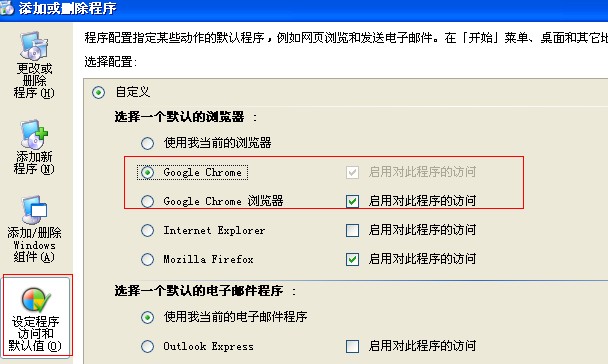This screenshot has height=364, width=608.
Task: Choose Outlook Express as email program
Action: 147,346
